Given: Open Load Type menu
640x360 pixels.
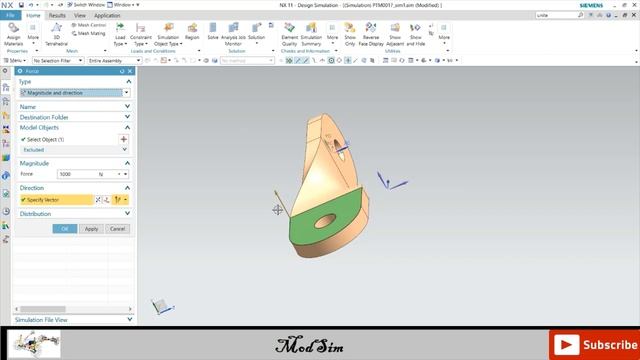Looking at the screenshot, I should pos(120,34).
